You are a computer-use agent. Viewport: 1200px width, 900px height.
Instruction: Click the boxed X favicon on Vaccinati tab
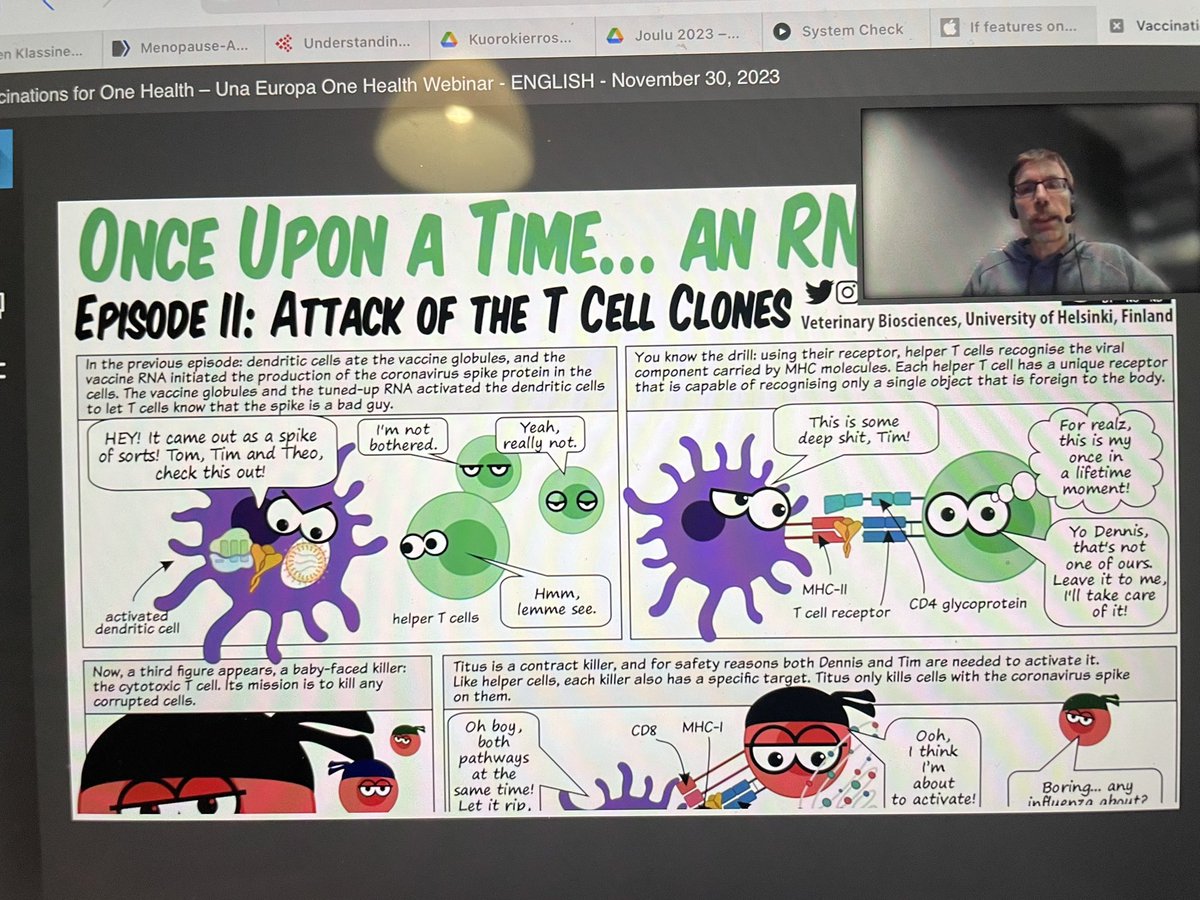click(1117, 26)
